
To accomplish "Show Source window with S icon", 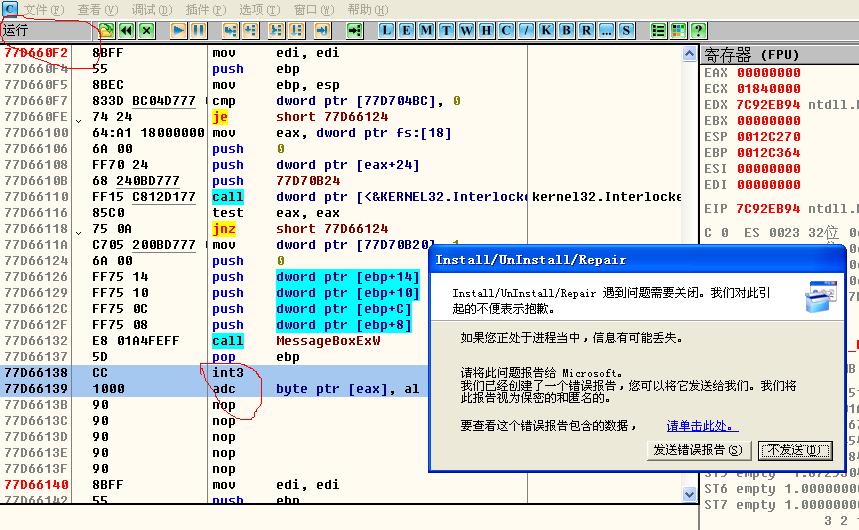I will click(626, 30).
